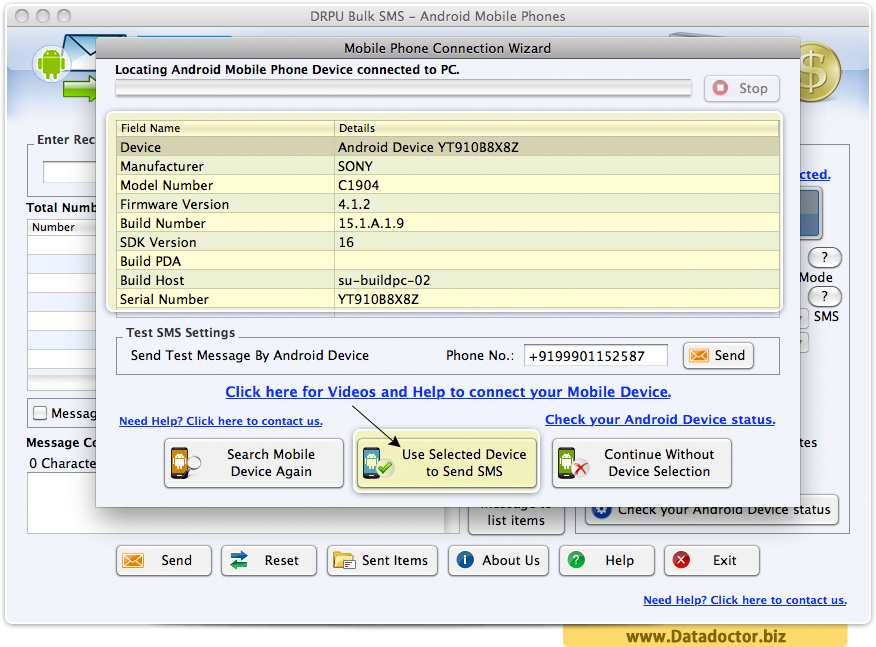Click the Sent Items folder icon
876x647 pixels.
coord(344,560)
